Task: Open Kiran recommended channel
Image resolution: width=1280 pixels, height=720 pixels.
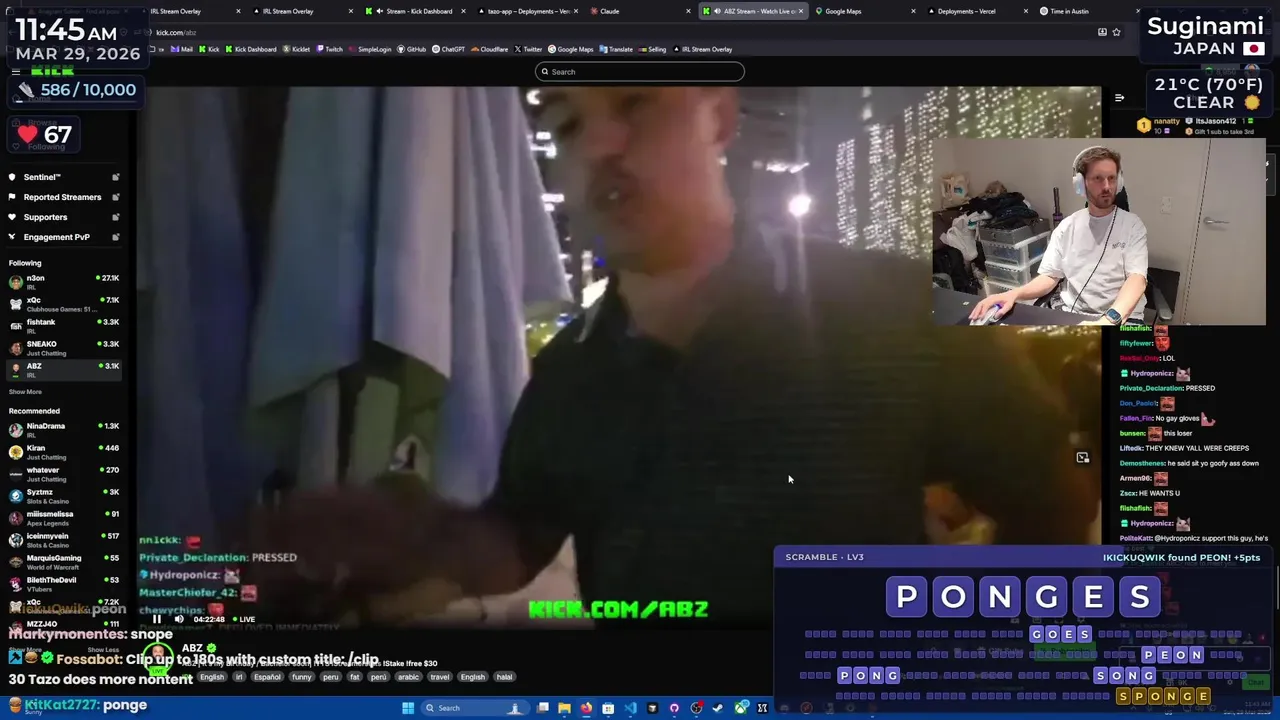Action: tap(64, 452)
